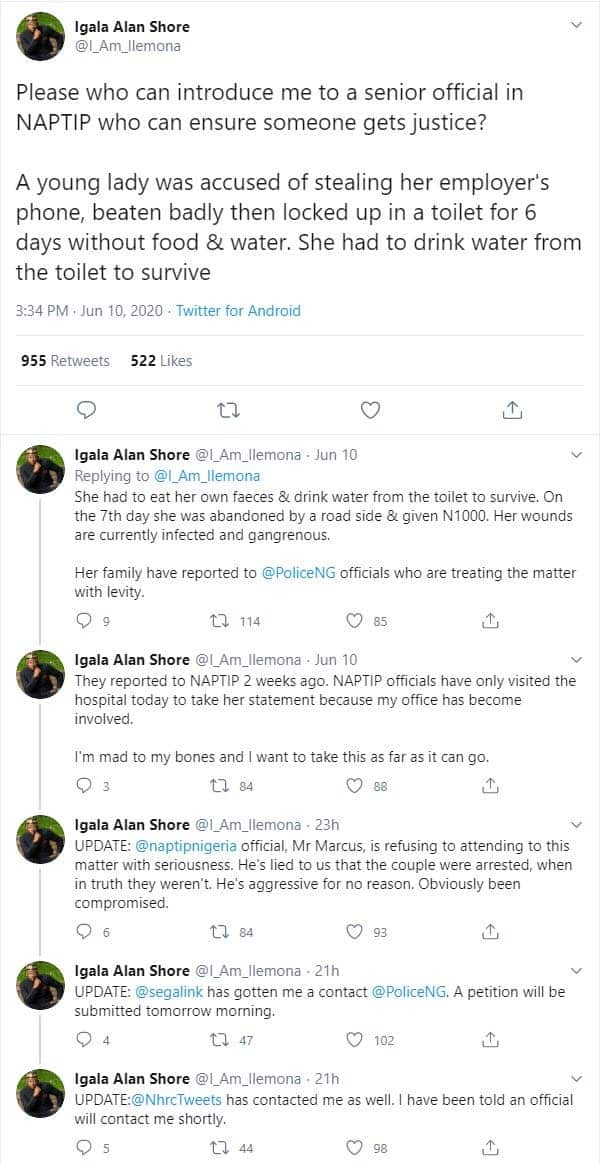Like the main tweet with heart icon
Screen dimensions: 602x1165
coord(370,409)
